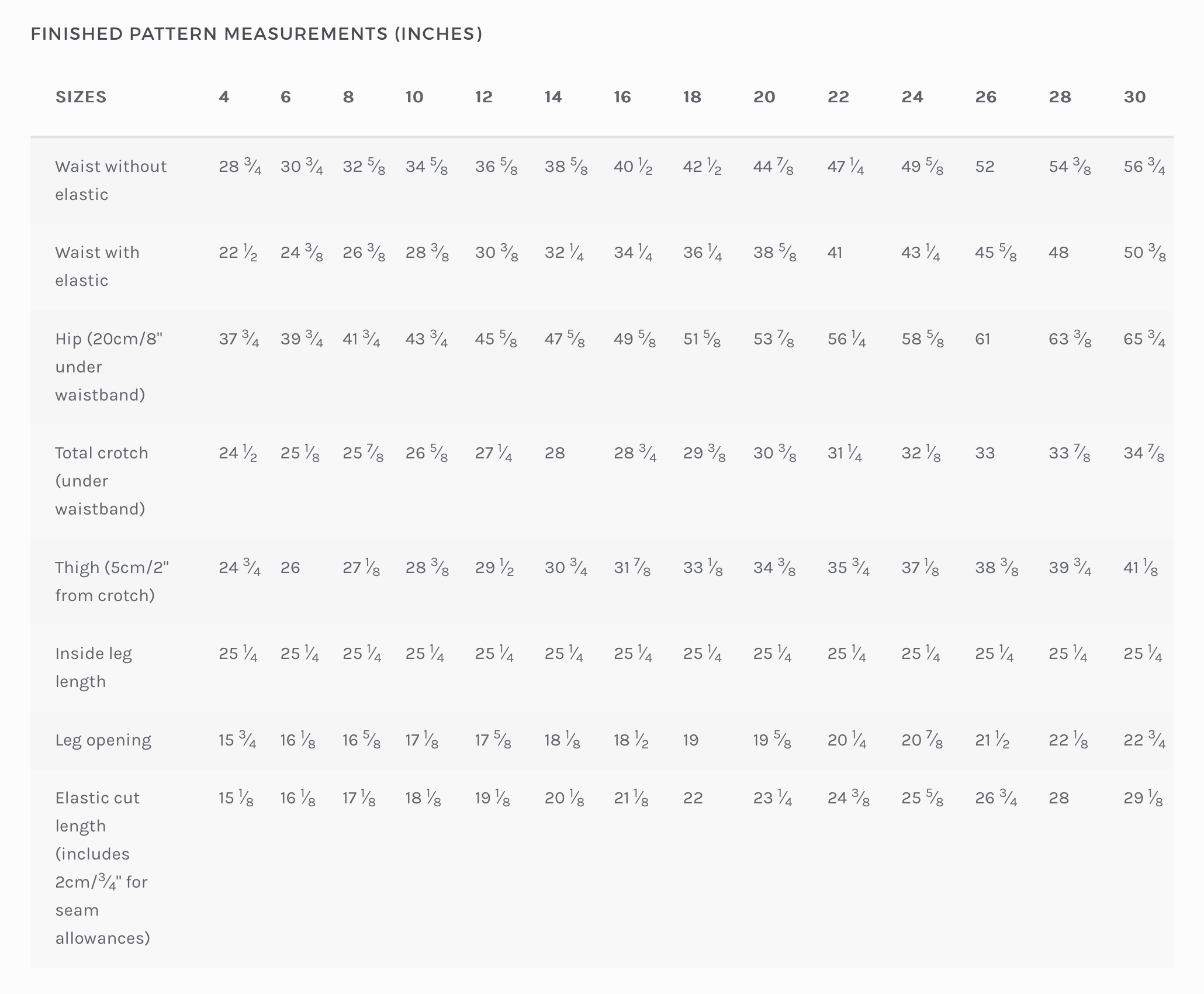This screenshot has width=1204, height=994.
Task: Click the size 30 column header
Action: click(1134, 97)
